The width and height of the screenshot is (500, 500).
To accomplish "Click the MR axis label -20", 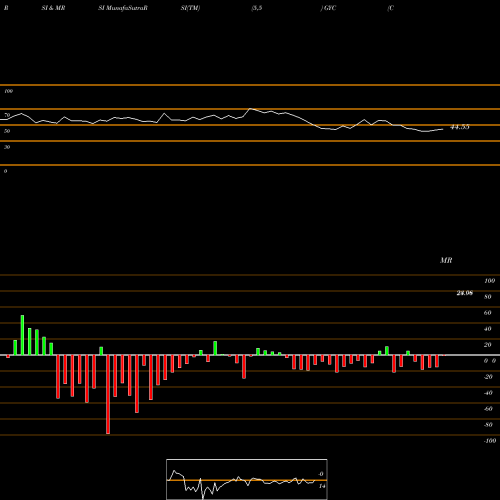I will (488, 377).
